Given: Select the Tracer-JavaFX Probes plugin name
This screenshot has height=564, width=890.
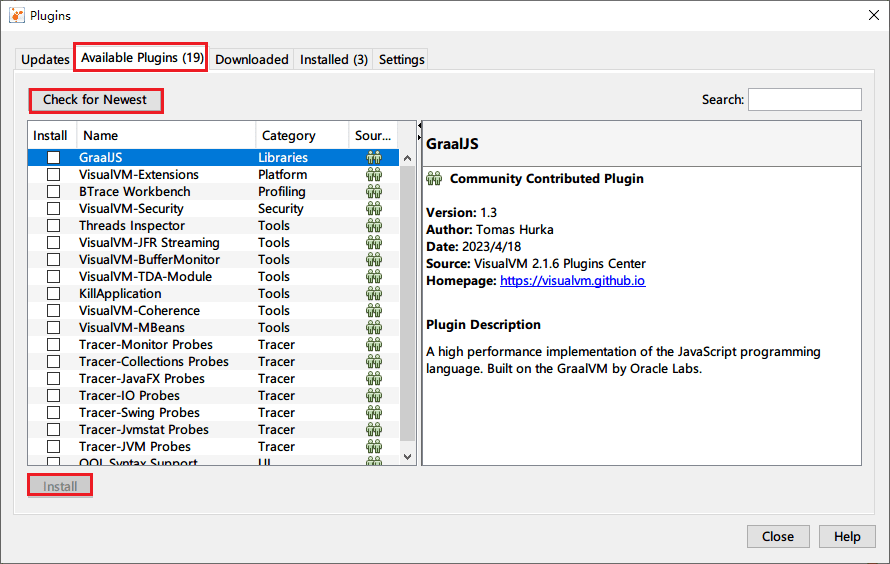Looking at the screenshot, I should click(142, 379).
